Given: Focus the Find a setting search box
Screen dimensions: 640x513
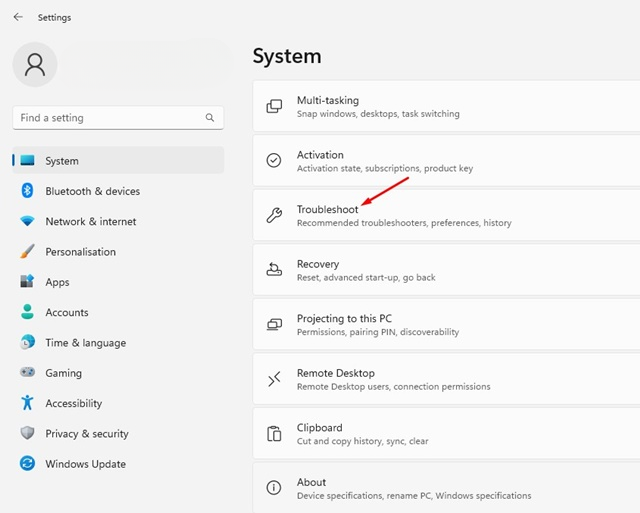Looking at the screenshot, I should pyautogui.click(x=118, y=118).
